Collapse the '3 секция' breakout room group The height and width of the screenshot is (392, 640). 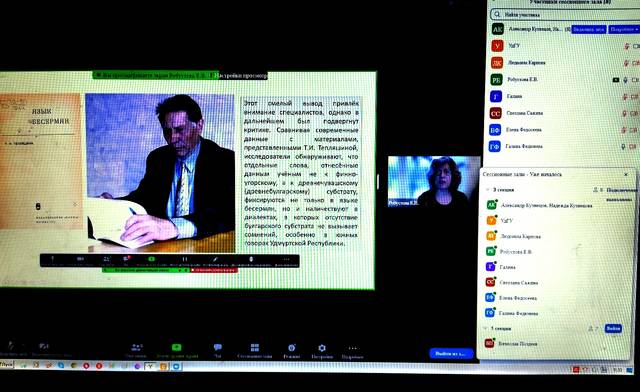pos(487,190)
